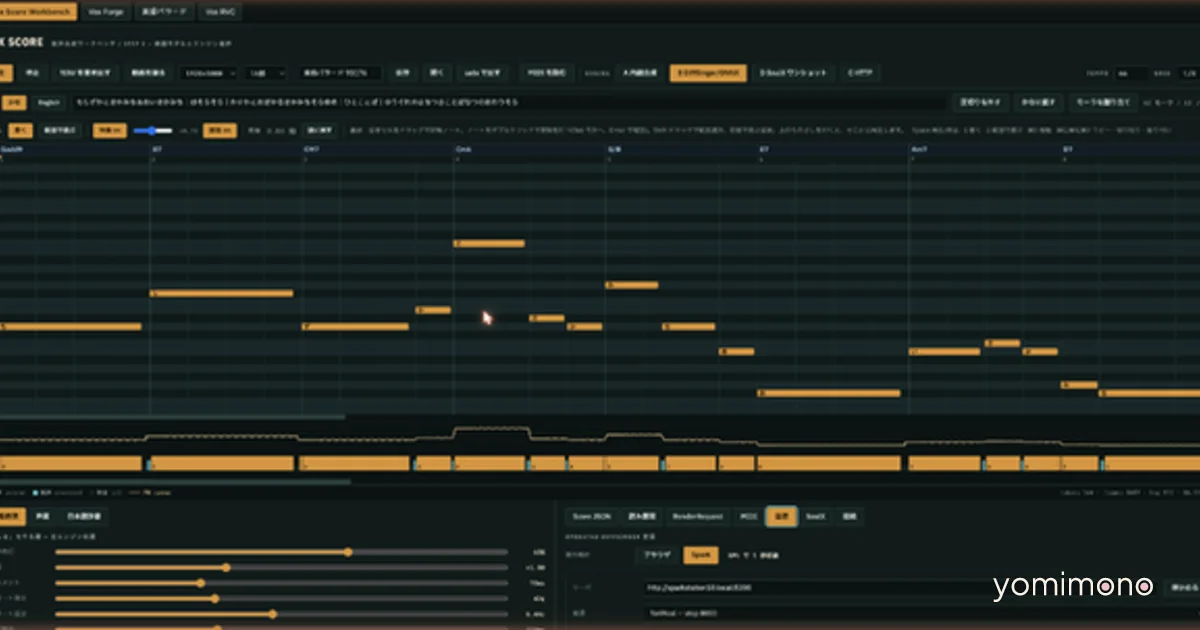Click the 保存 save button
1200x630 pixels.
(403, 73)
